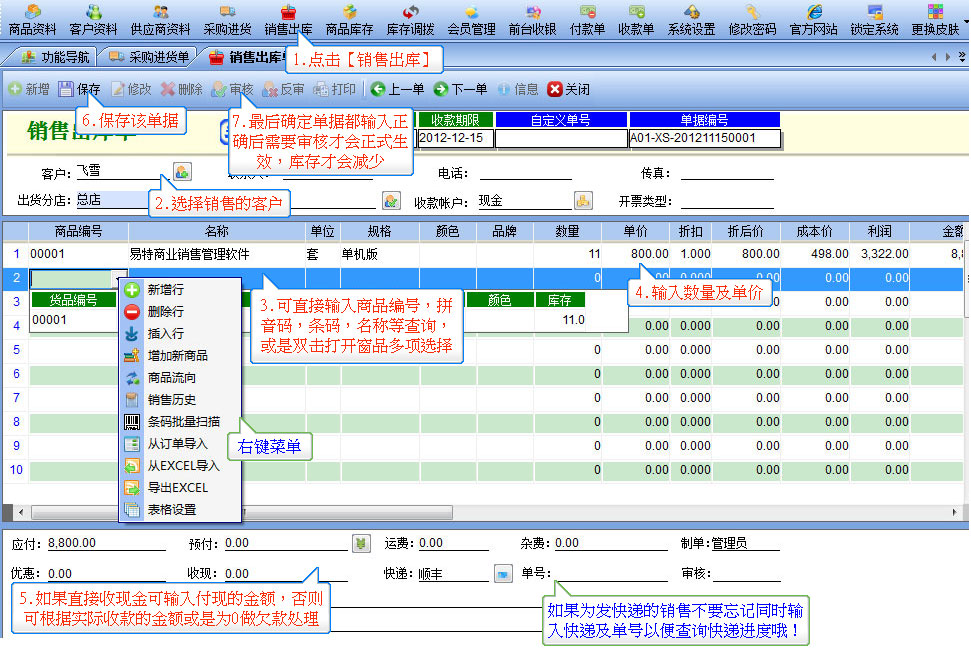Click the customer picker icon beside 客户 field
Screen dimensions: 971x649
click(182, 172)
